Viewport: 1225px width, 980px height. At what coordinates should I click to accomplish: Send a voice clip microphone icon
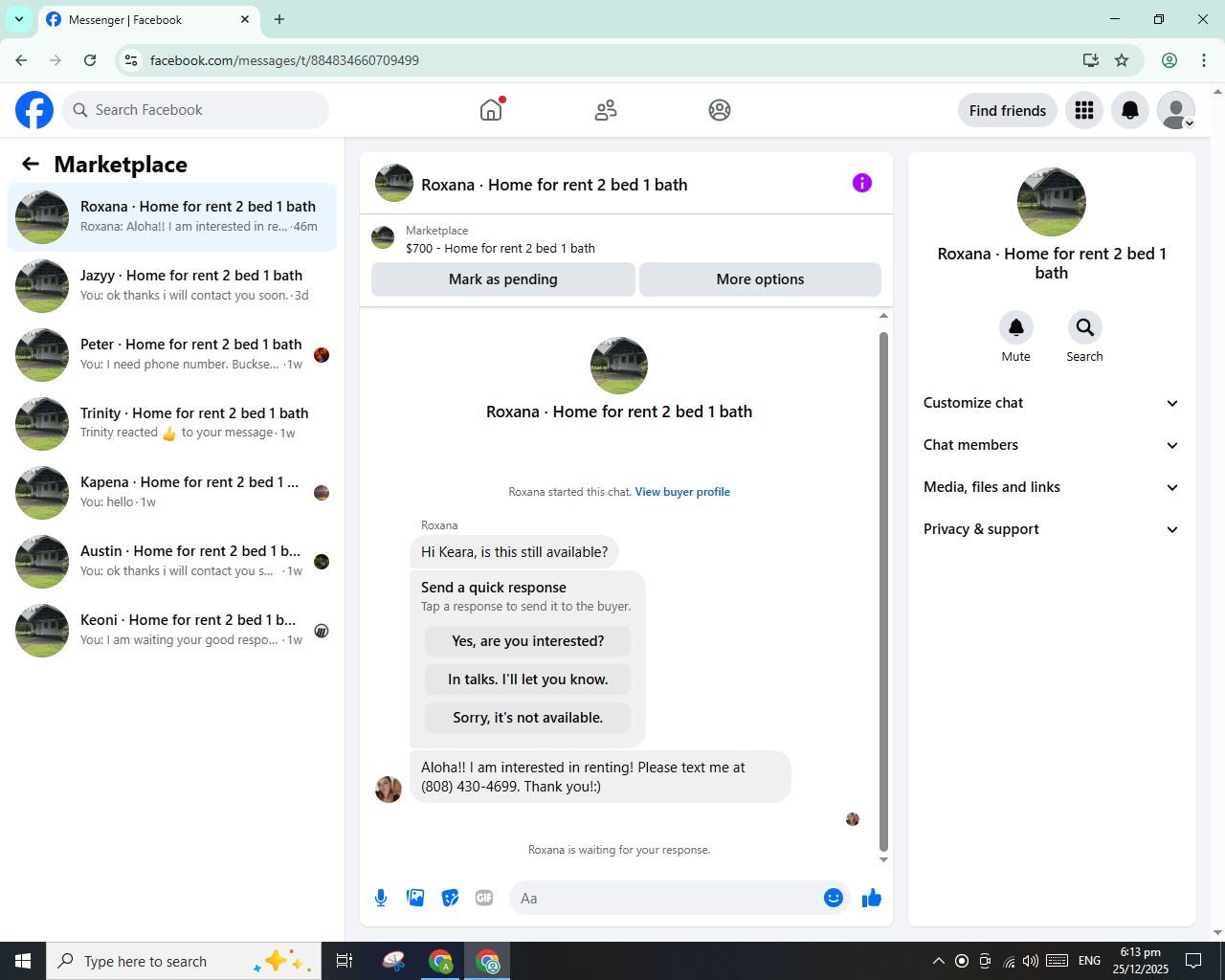click(x=381, y=898)
